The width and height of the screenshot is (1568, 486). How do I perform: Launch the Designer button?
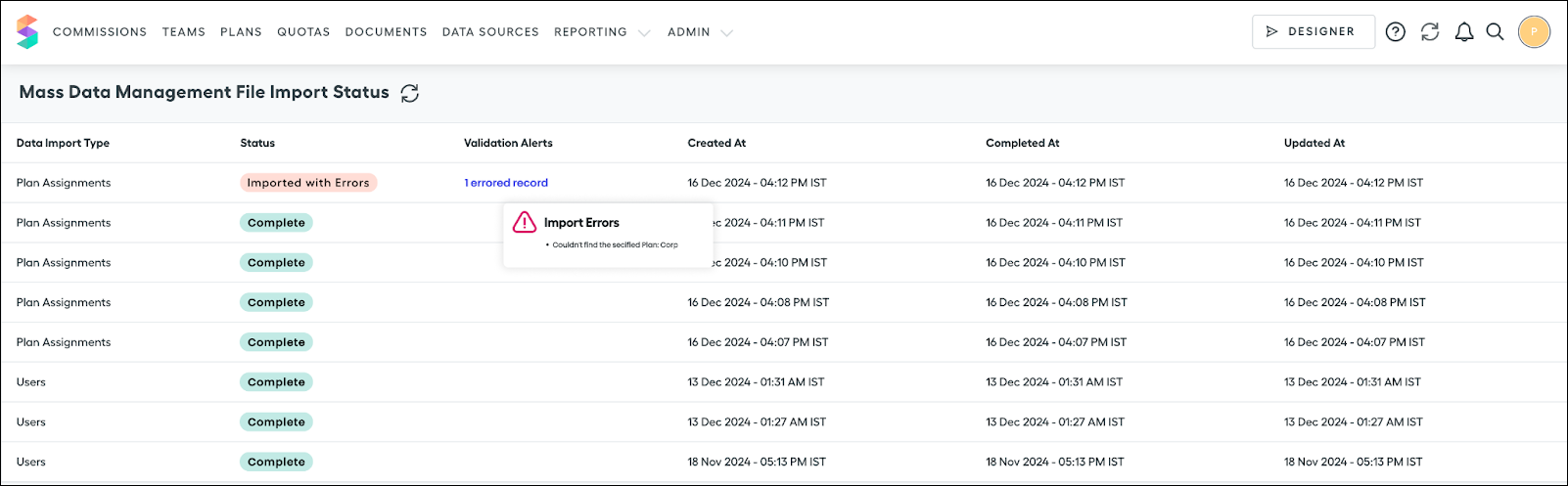1313,32
